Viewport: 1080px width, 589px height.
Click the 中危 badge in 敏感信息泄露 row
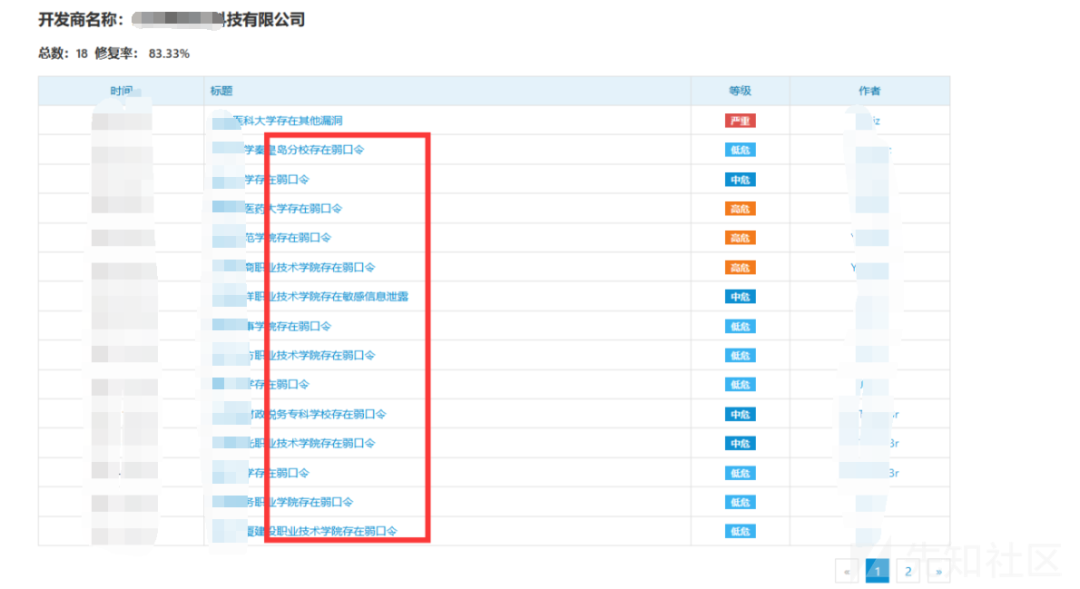click(x=740, y=297)
